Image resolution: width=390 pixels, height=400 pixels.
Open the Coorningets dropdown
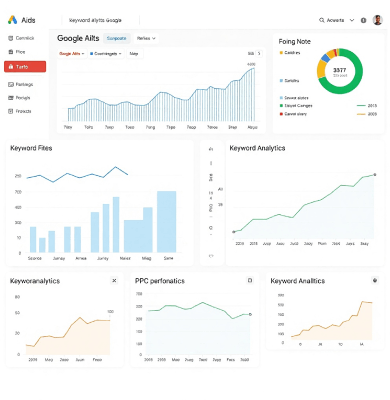[x=106, y=54]
